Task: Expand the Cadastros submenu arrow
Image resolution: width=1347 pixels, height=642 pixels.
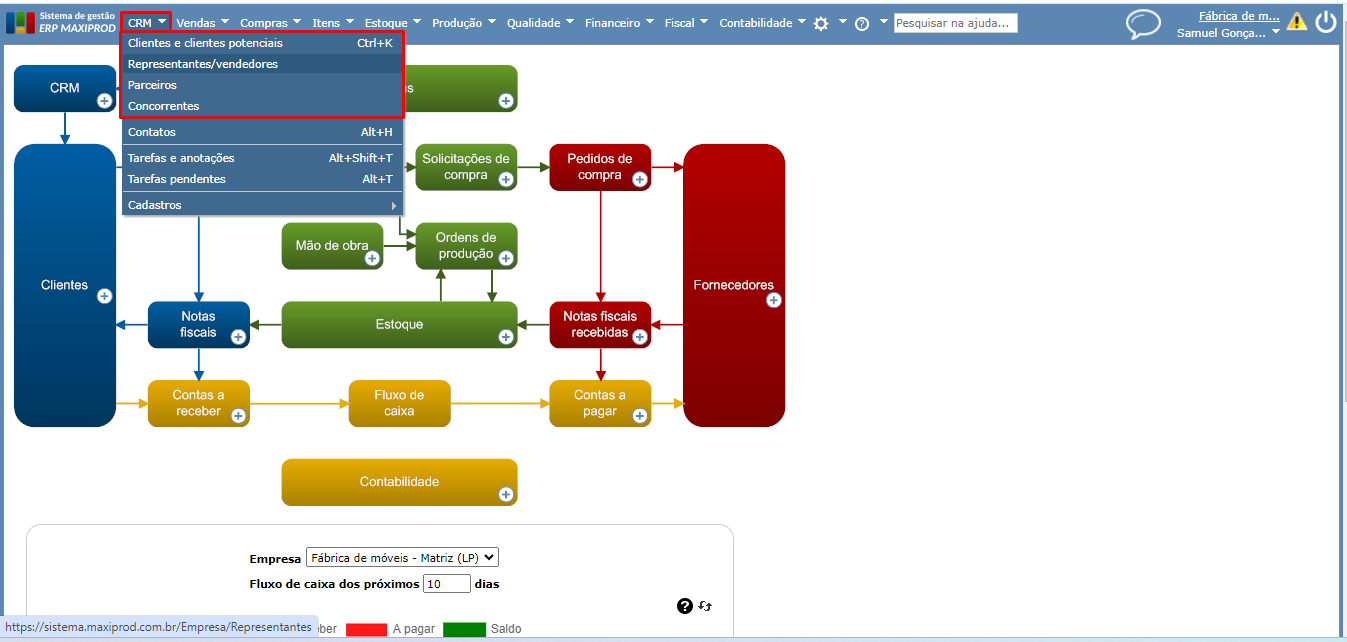Action: (394, 205)
